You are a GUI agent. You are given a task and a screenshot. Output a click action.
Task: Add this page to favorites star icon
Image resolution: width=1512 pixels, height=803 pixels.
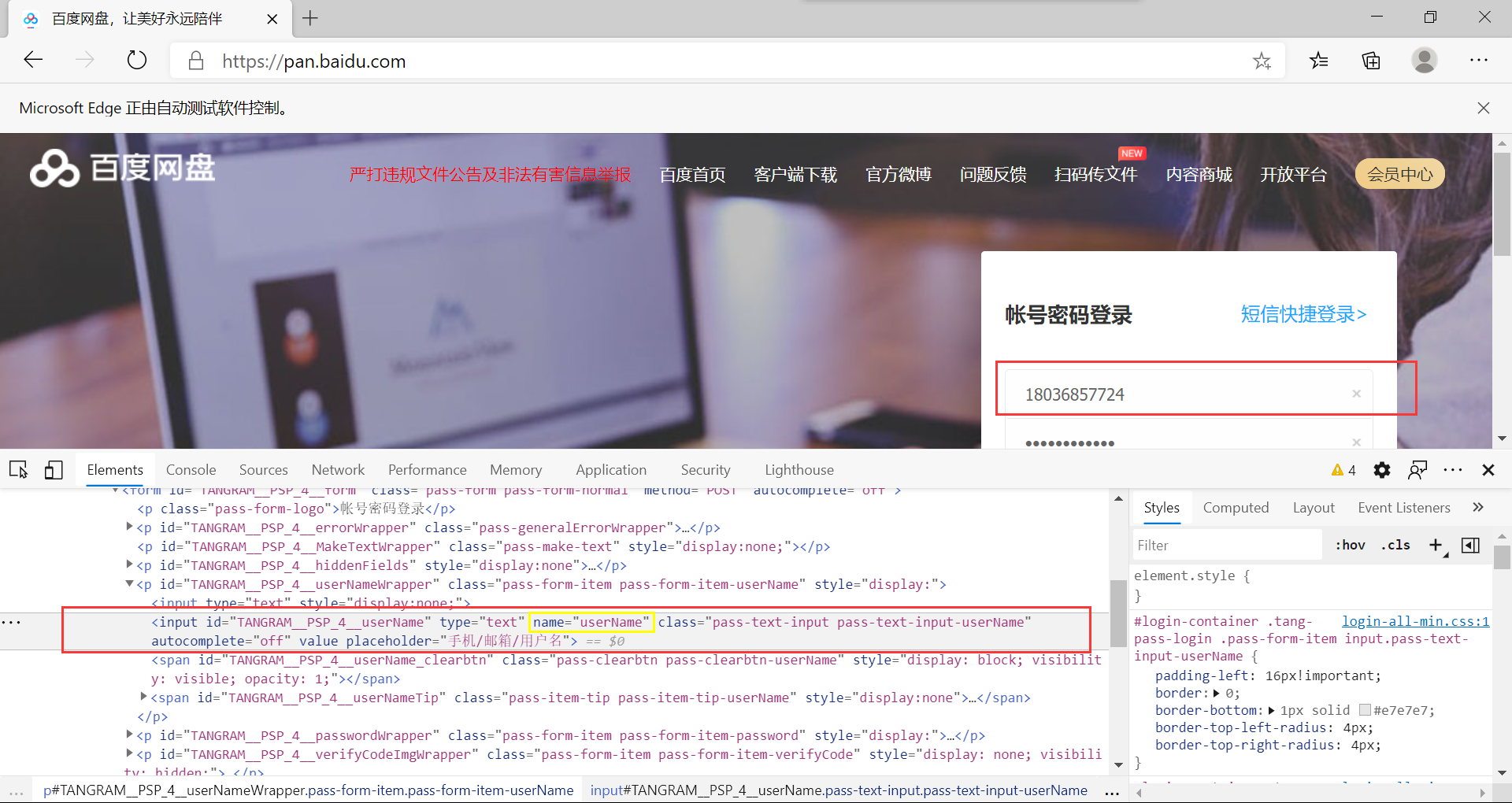pos(1262,61)
